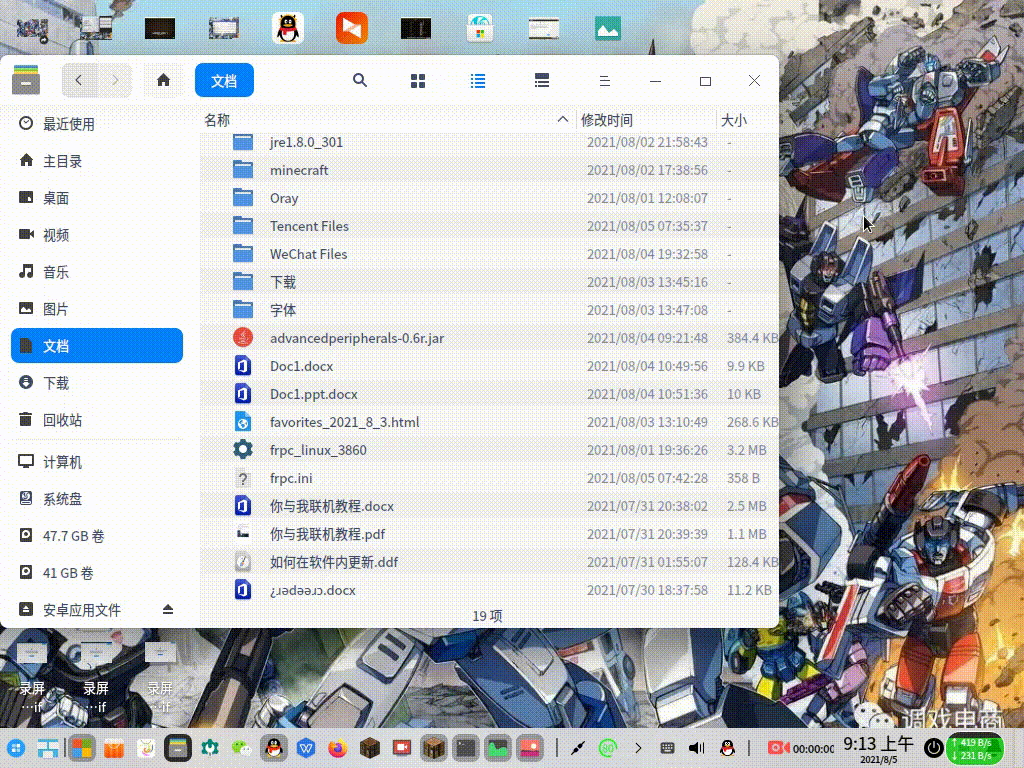Select the advancedperipherals-0.6r.jar file
The image size is (1024, 768).
pyautogui.click(x=356, y=338)
